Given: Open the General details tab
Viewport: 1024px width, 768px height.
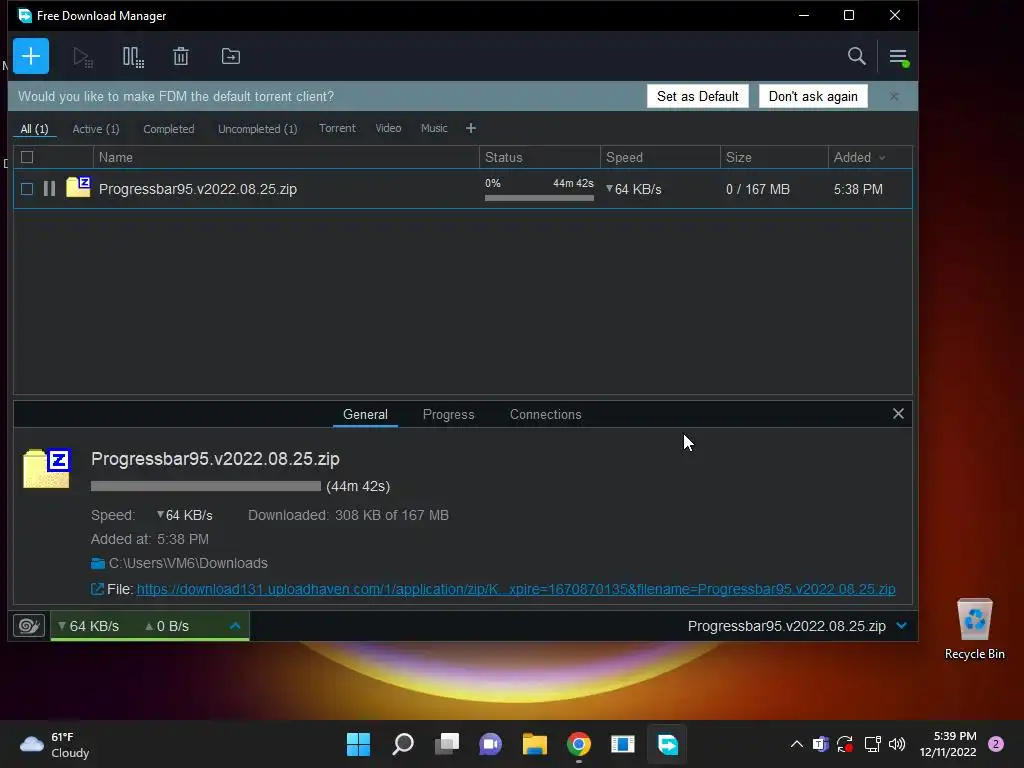Looking at the screenshot, I should (365, 414).
